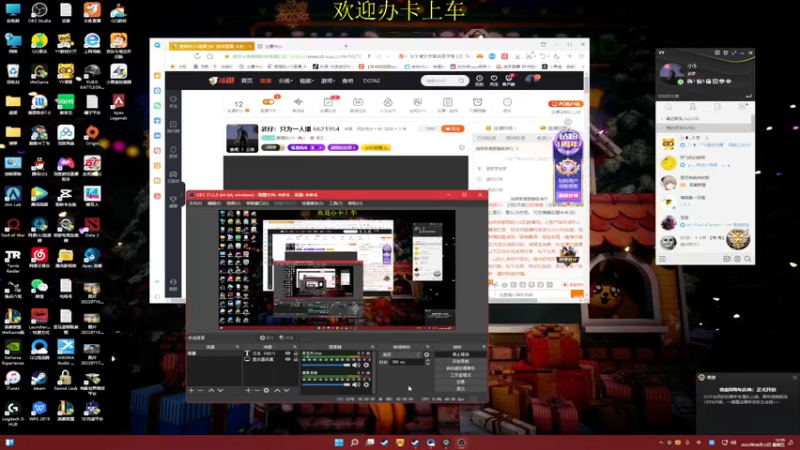The height and width of the screenshot is (450, 800).
Task: Switch to the second browser tab
Action: [x=273, y=46]
